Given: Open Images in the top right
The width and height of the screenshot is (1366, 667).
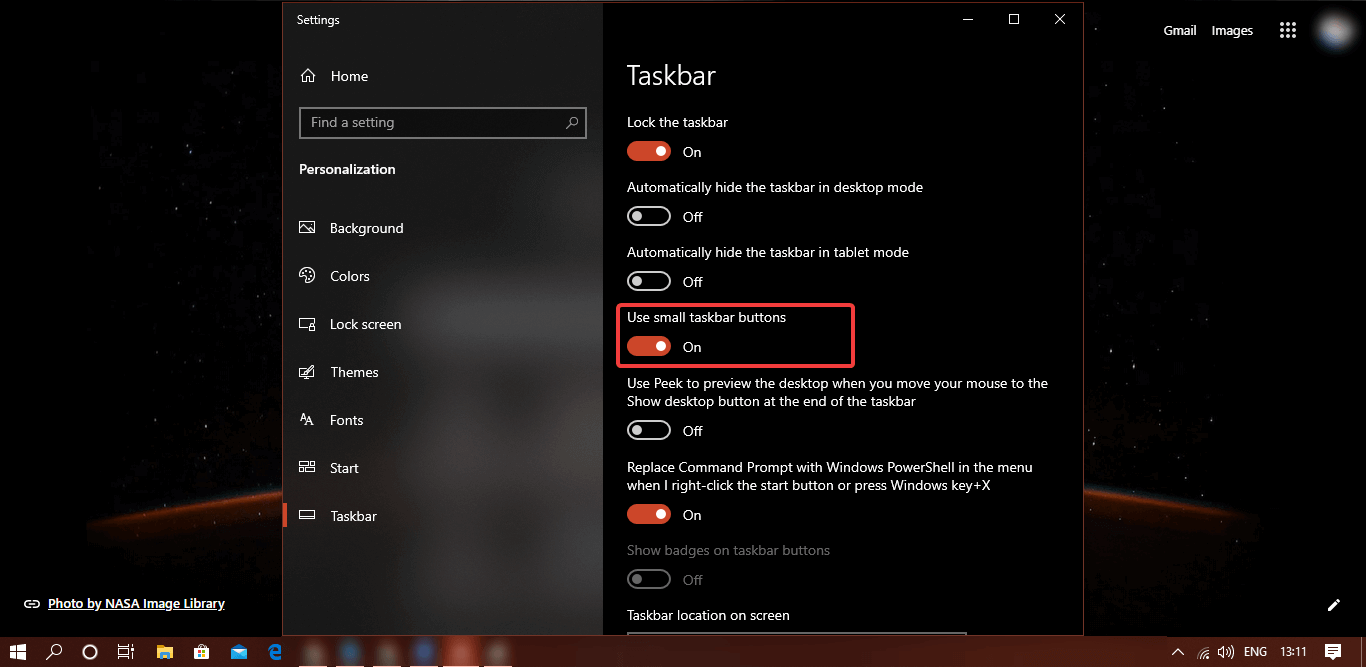Looking at the screenshot, I should click(1231, 30).
